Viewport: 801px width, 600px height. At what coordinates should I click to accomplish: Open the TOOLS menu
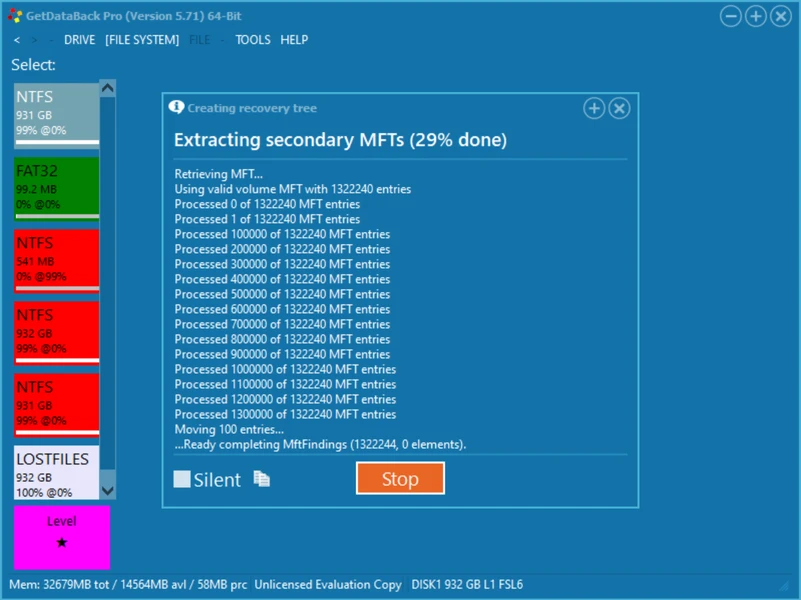point(253,40)
